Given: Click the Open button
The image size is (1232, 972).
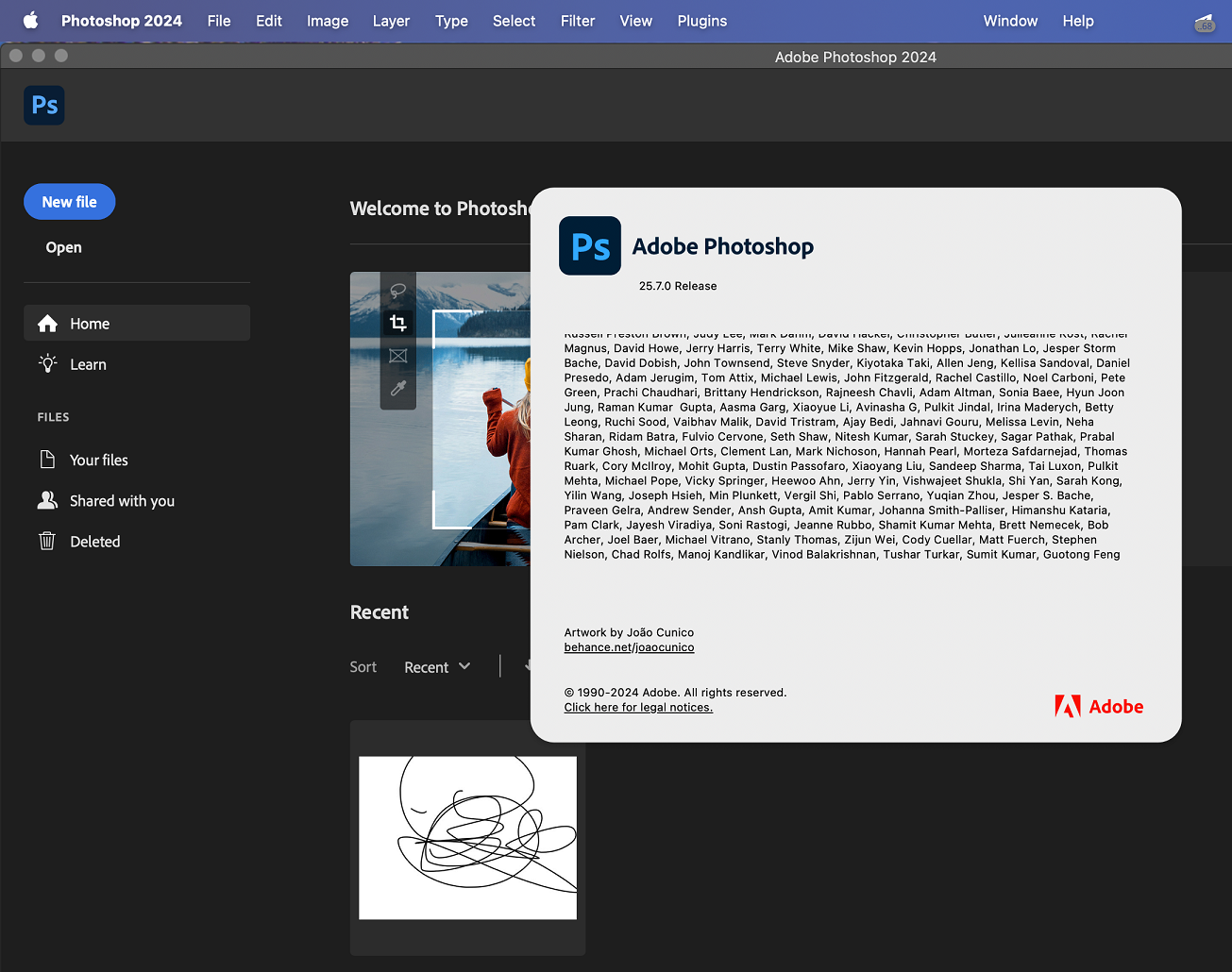Looking at the screenshot, I should [x=64, y=247].
